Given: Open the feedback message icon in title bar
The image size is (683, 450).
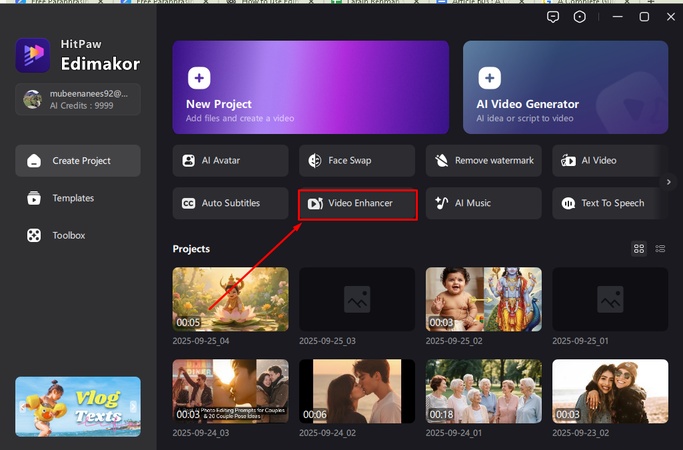Looking at the screenshot, I should [x=553, y=17].
